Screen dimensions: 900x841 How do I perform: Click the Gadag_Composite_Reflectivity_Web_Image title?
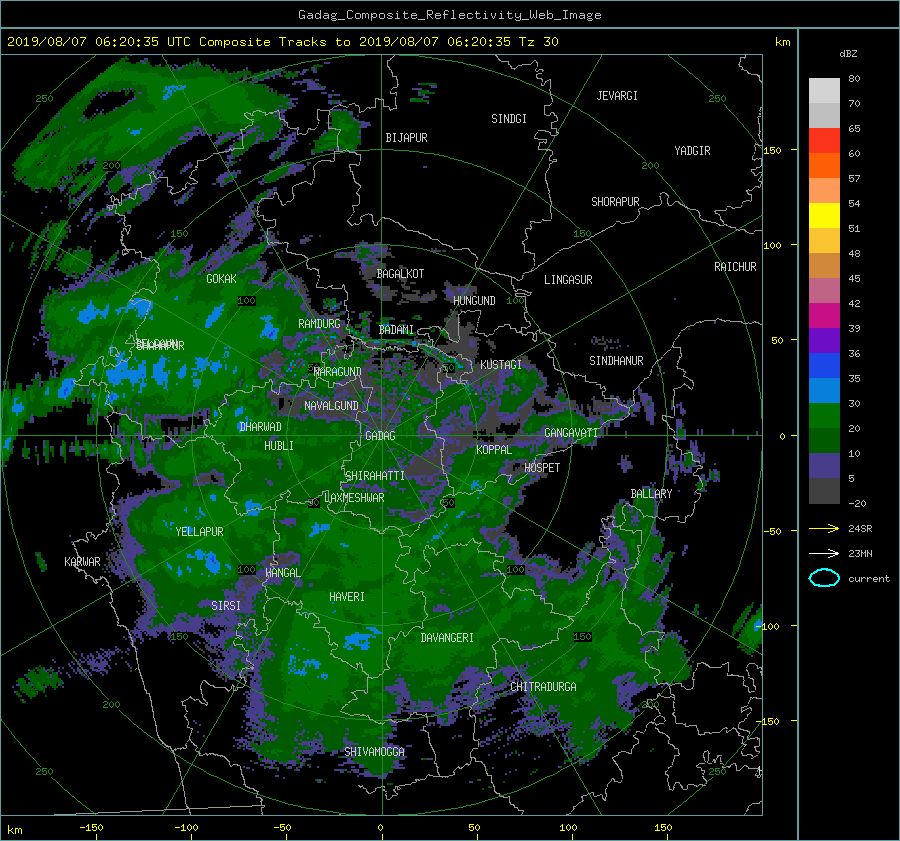449,15
